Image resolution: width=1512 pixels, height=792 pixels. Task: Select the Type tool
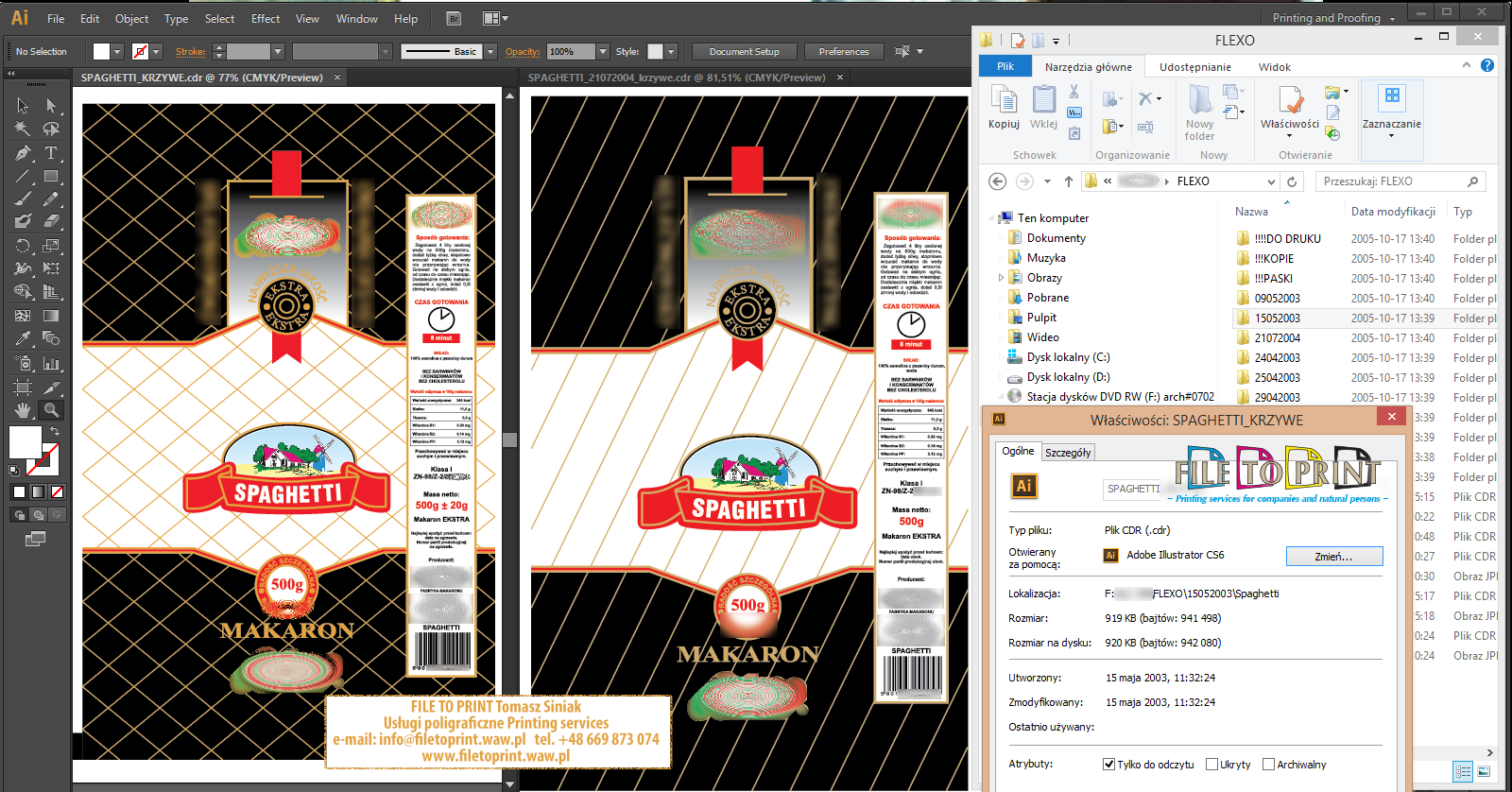tap(51, 152)
